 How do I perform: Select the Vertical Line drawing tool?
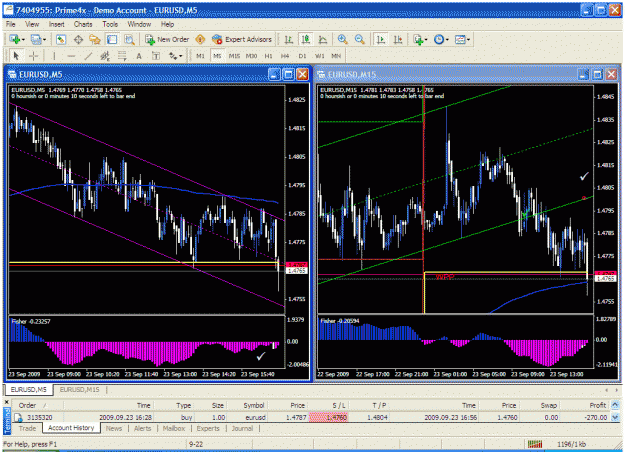54,56
